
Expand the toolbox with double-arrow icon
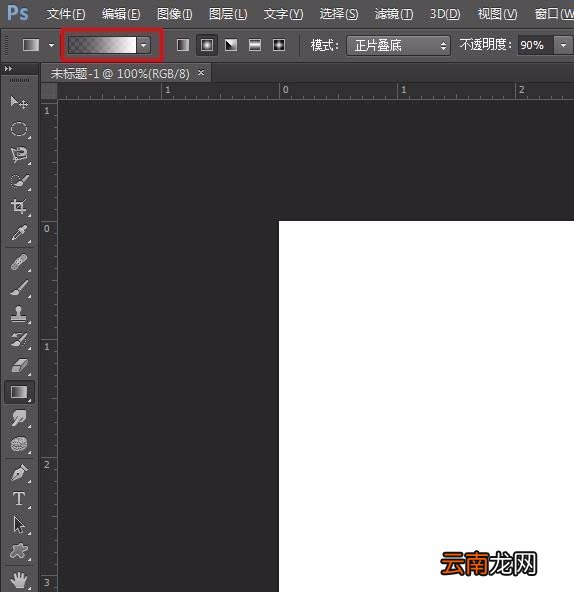(x=8, y=68)
